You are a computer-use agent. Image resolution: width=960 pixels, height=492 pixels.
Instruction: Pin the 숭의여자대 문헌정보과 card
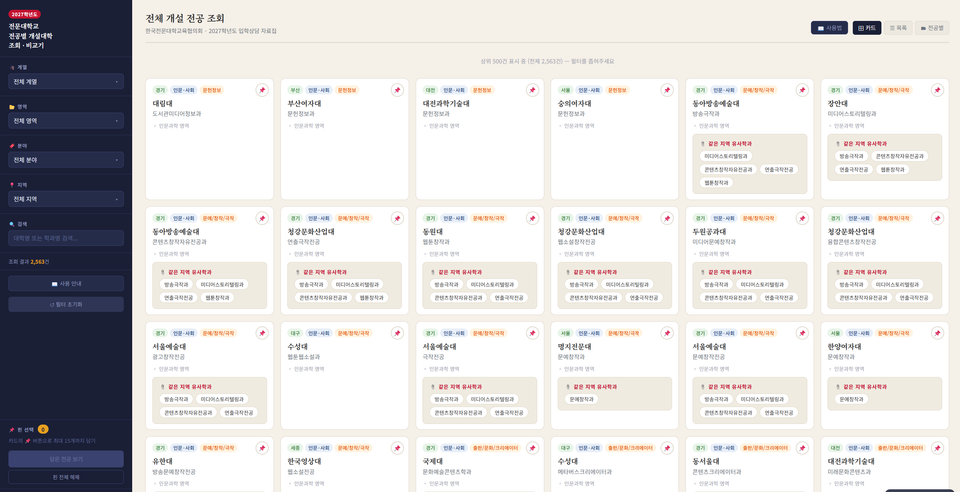[x=667, y=90]
